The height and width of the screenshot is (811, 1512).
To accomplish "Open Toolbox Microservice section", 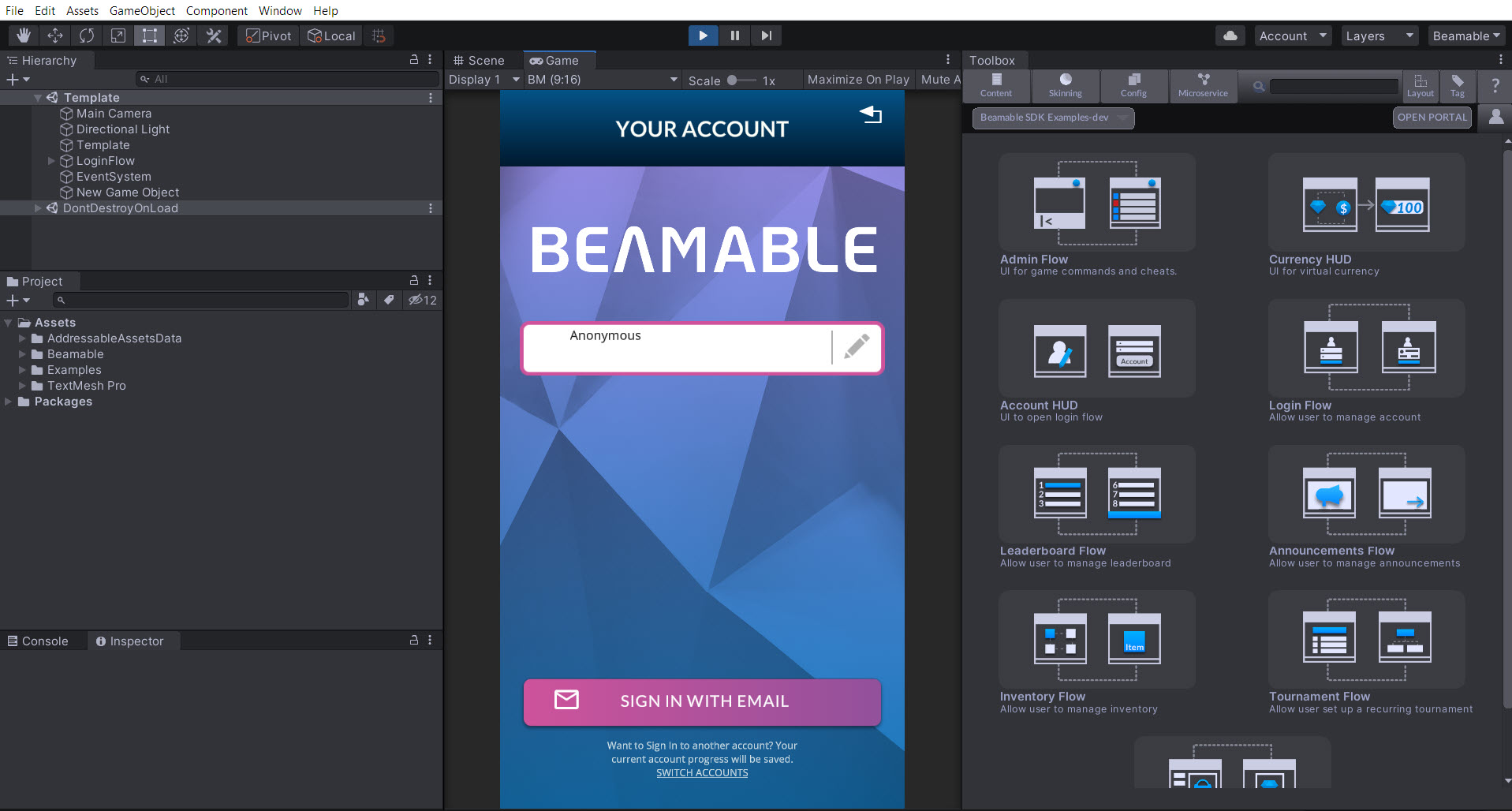I will [1203, 85].
